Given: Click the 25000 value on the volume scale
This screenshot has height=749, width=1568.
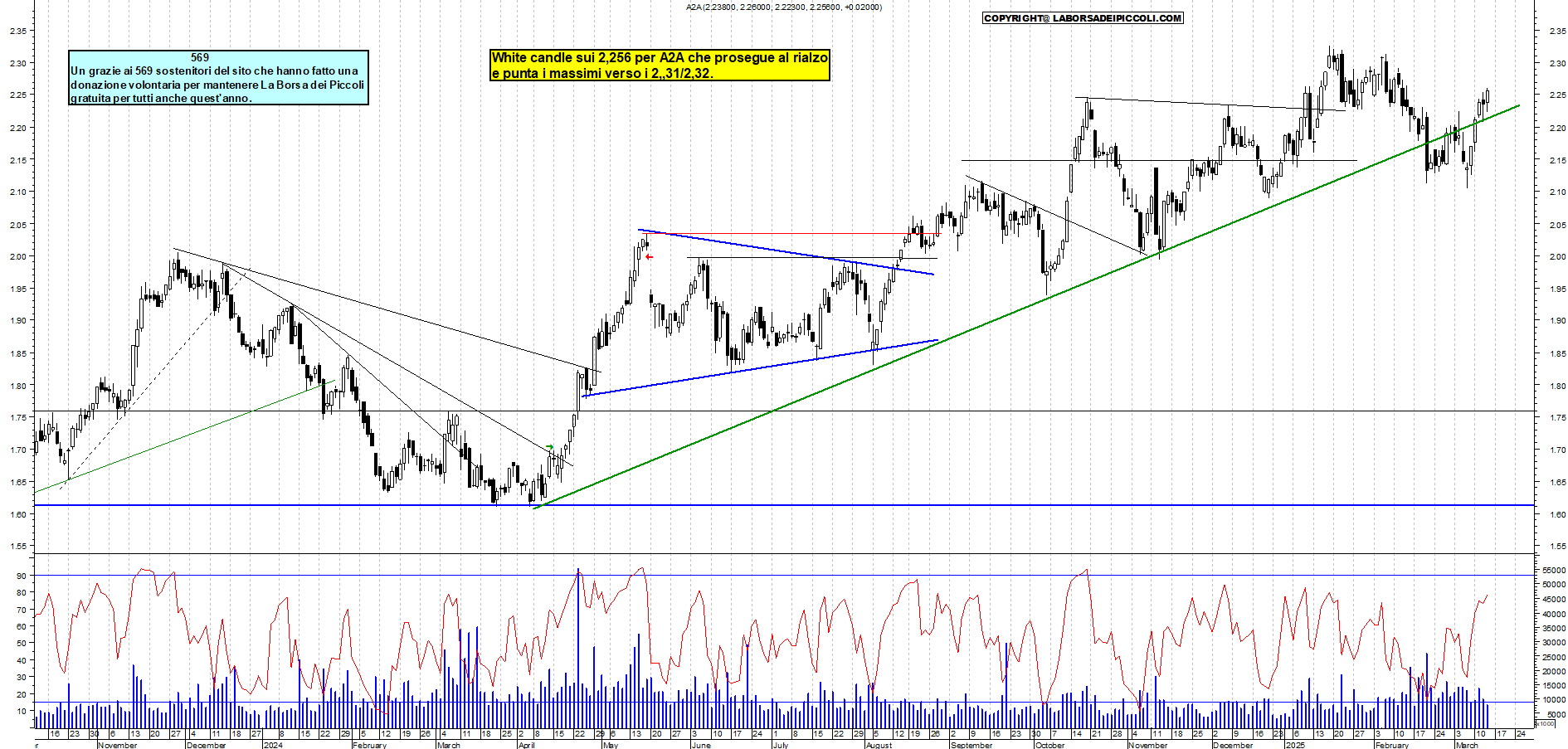Looking at the screenshot, I should tap(1554, 656).
